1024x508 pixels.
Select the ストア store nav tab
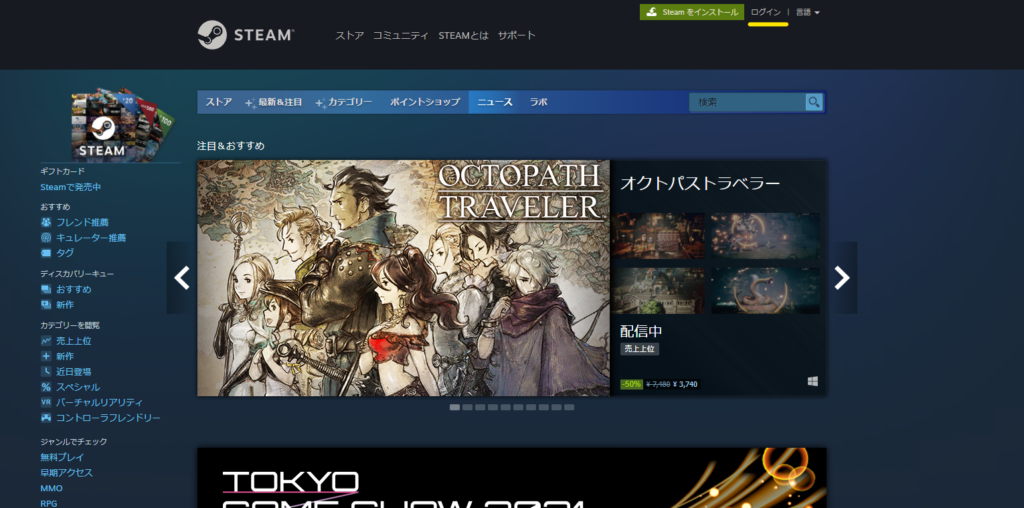(219, 102)
